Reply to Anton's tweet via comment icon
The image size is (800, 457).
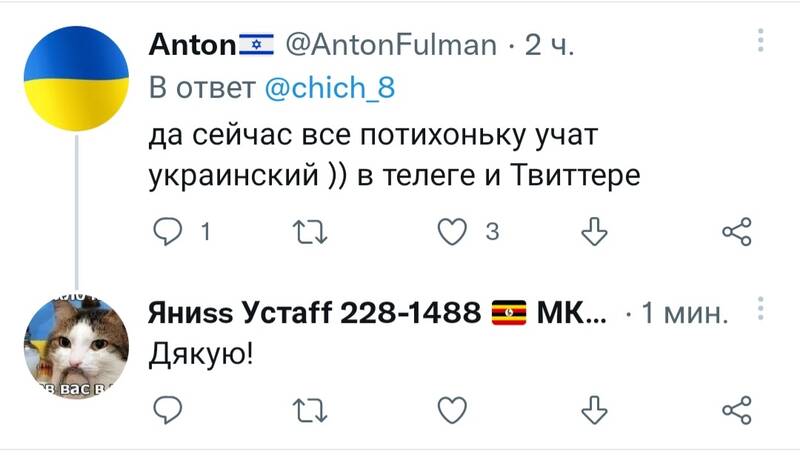click(x=167, y=232)
